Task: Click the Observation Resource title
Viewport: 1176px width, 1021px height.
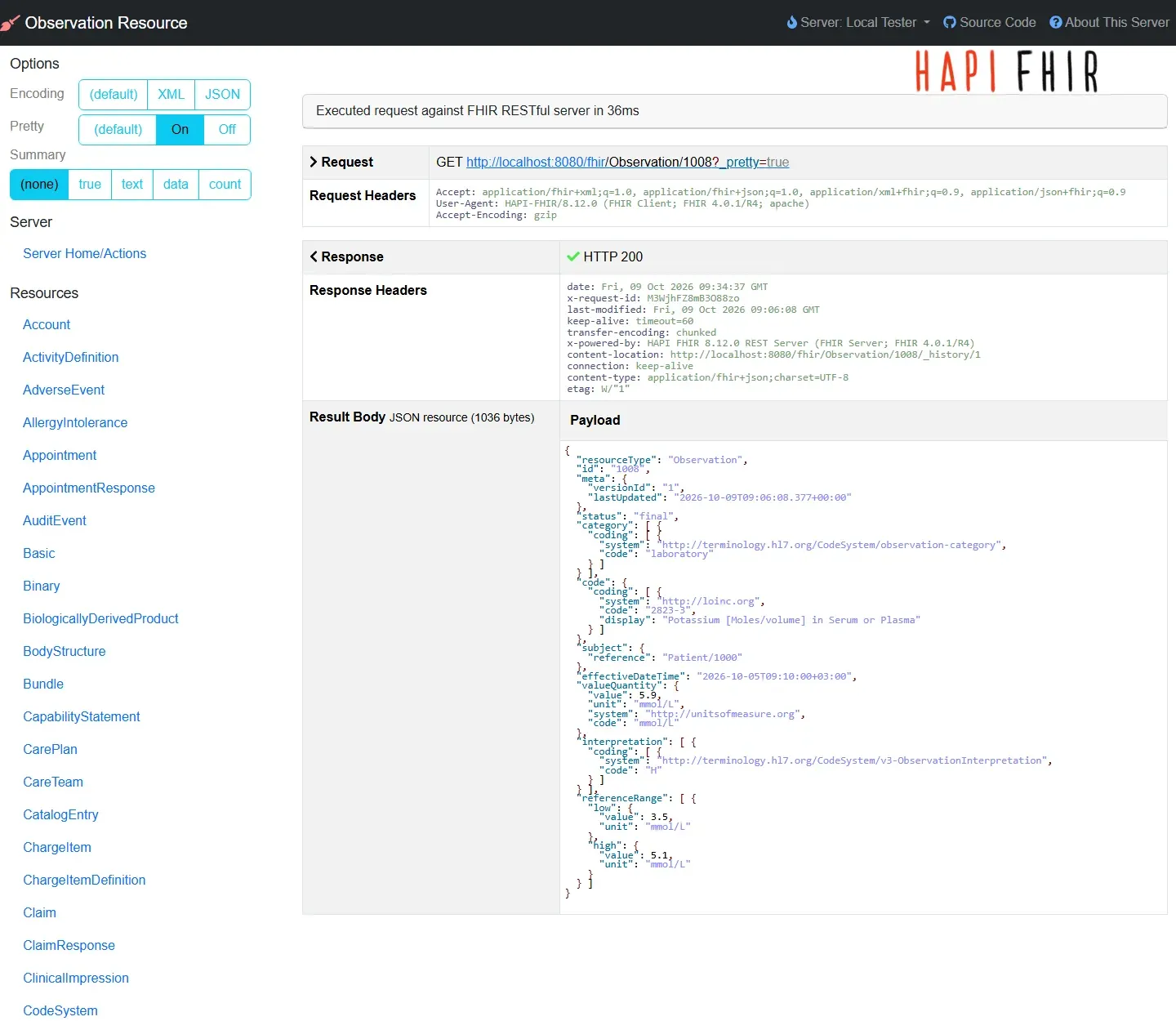Action: click(106, 23)
